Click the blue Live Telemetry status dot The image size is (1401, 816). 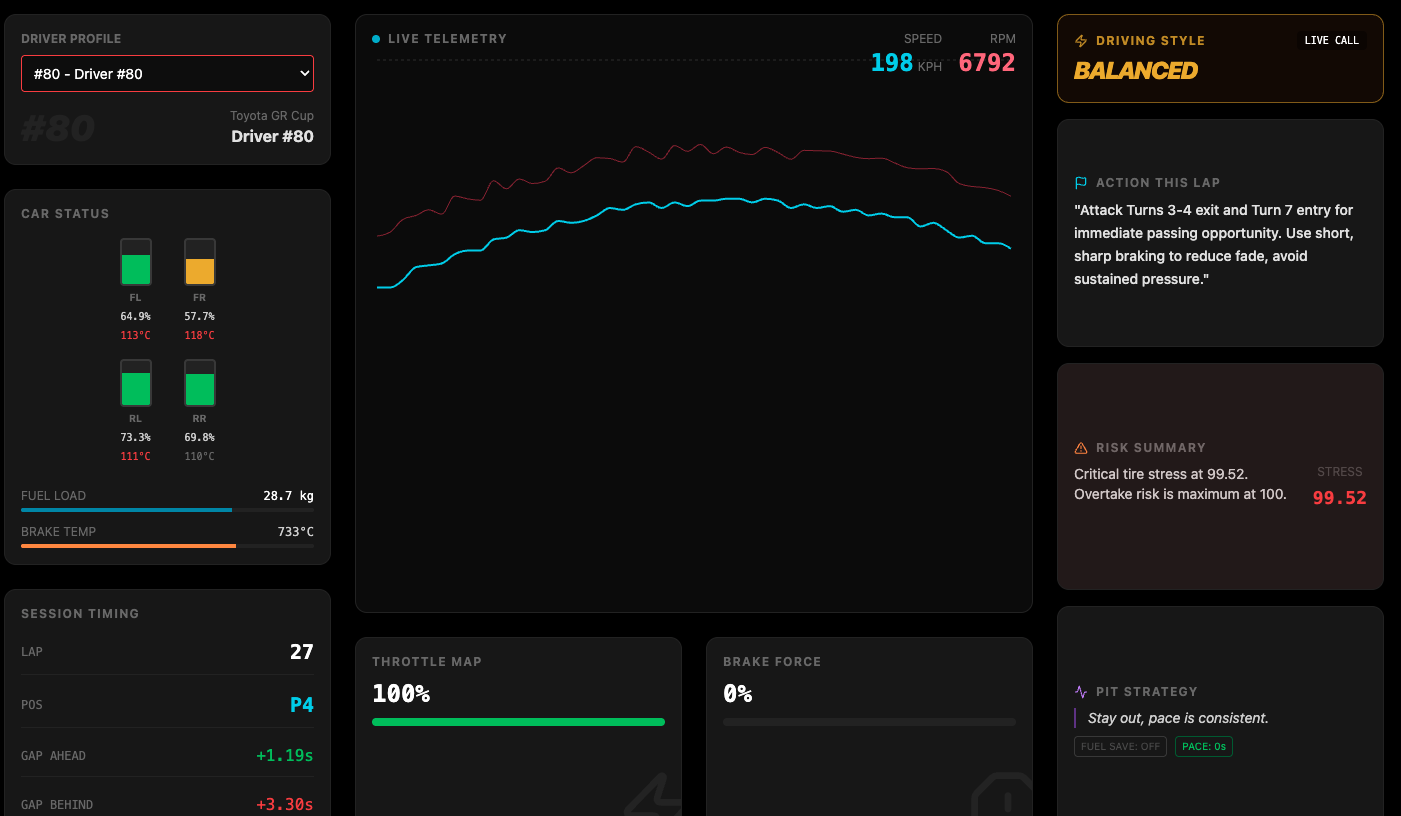tap(376, 39)
